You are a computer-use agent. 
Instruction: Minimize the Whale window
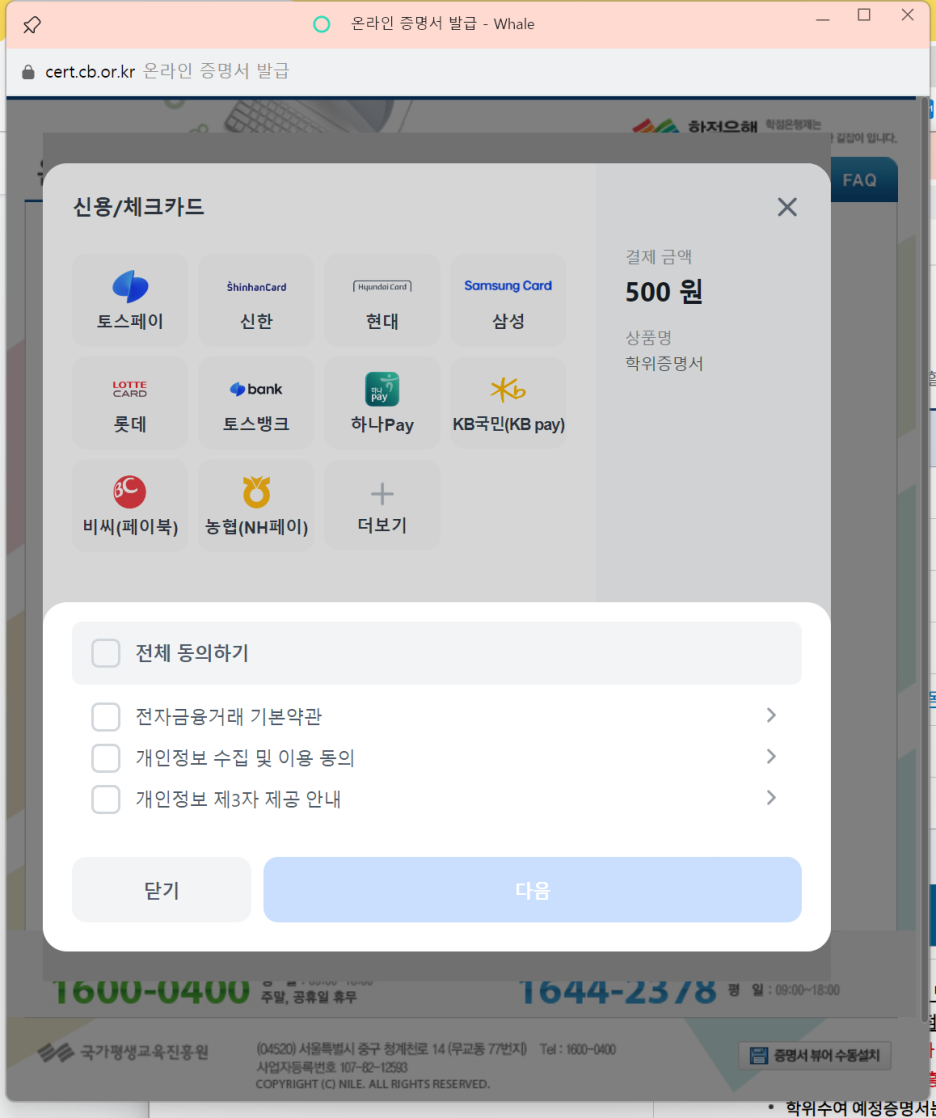pyautogui.click(x=823, y=19)
